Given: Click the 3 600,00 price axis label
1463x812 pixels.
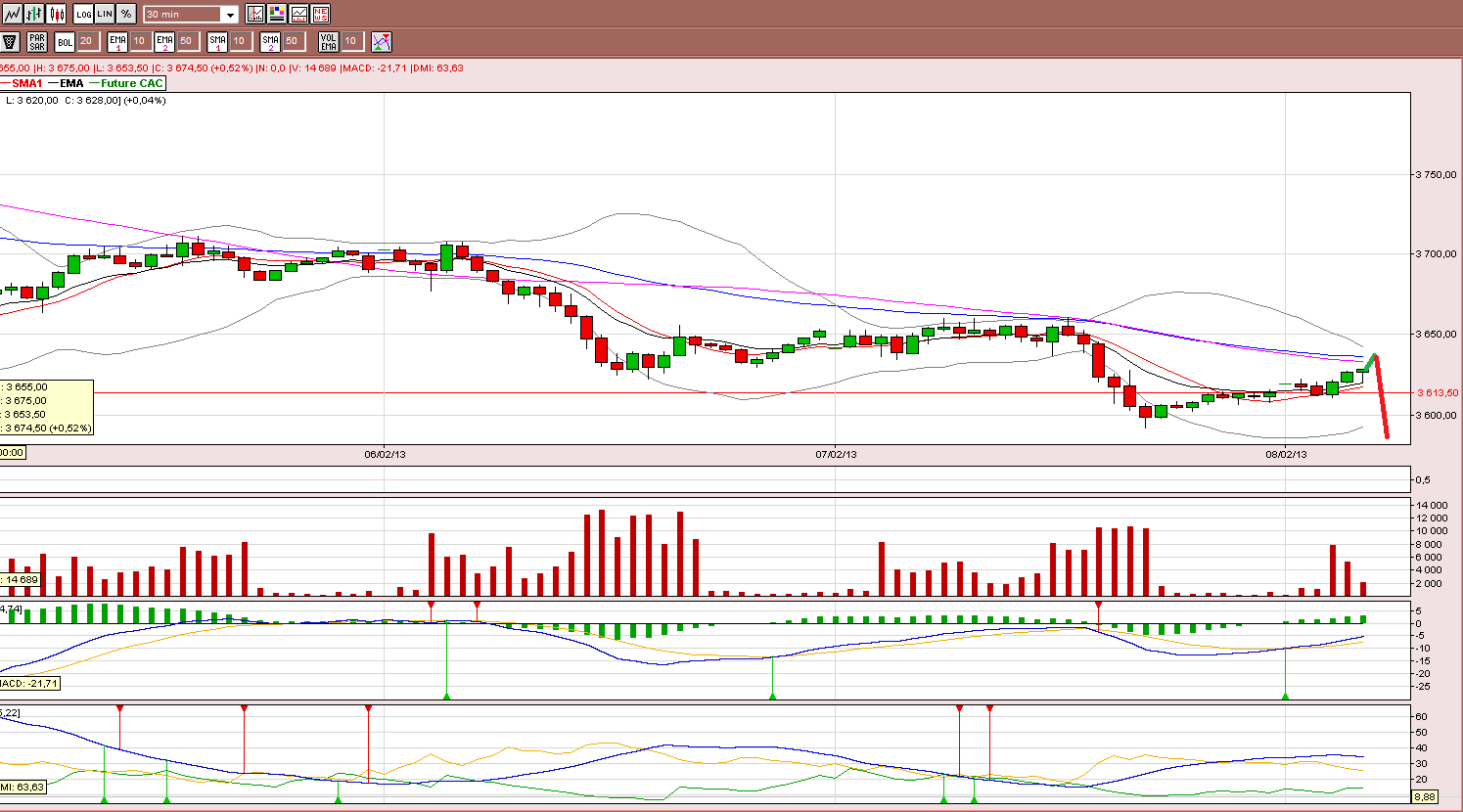Looking at the screenshot, I should [x=1437, y=415].
